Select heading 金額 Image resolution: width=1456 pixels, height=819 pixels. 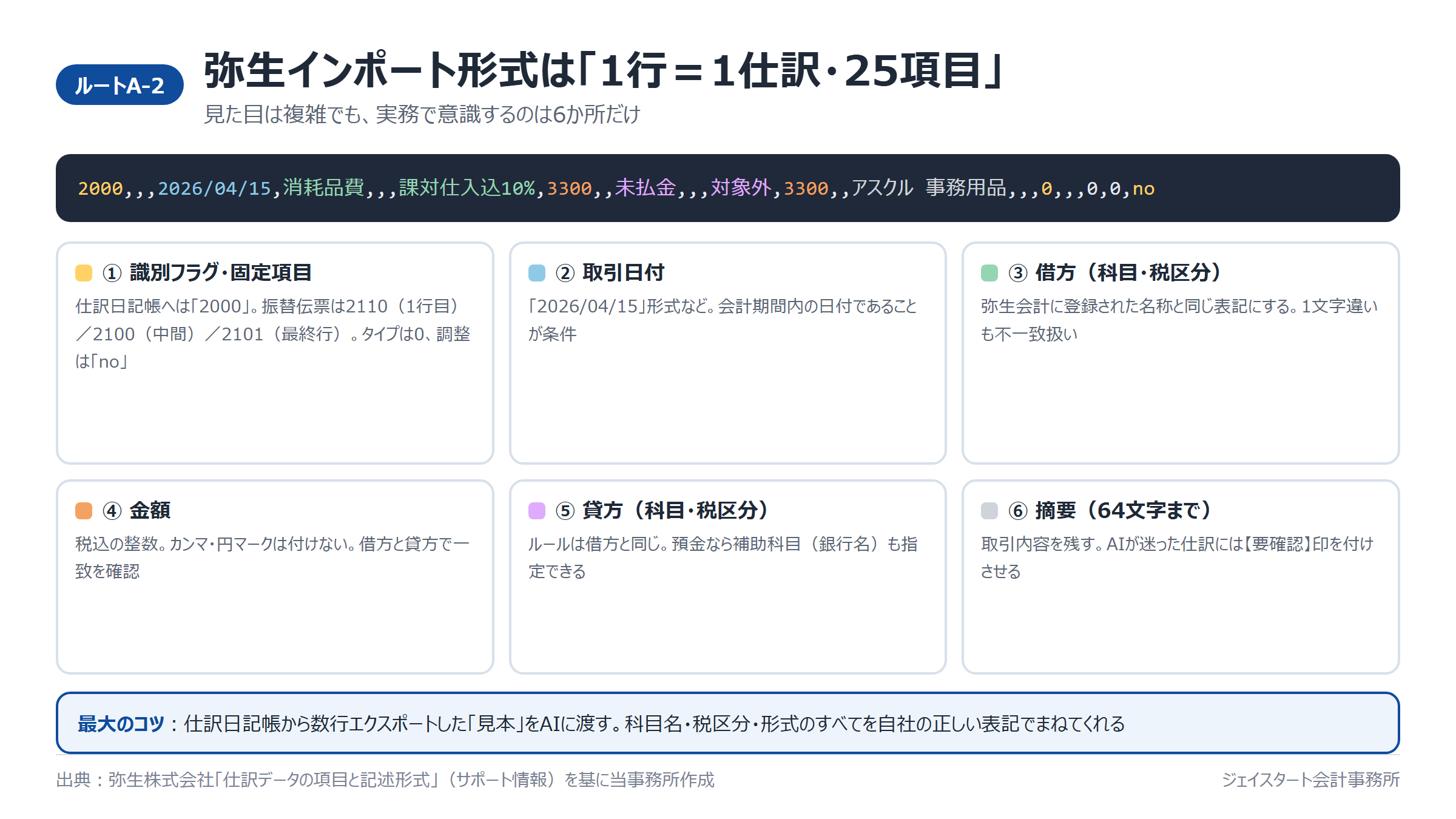point(150,511)
